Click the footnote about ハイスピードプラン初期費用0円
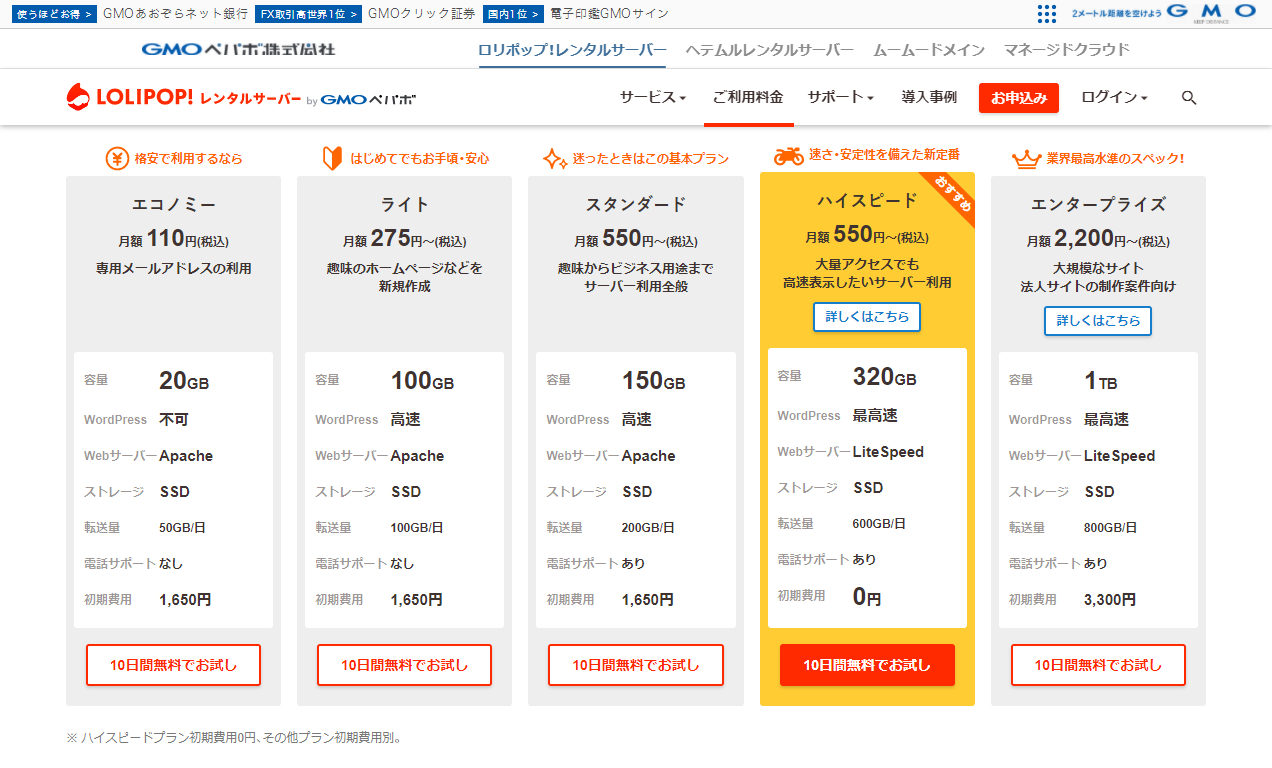Image resolution: width=1272 pixels, height=768 pixels. pyautogui.click(x=234, y=738)
